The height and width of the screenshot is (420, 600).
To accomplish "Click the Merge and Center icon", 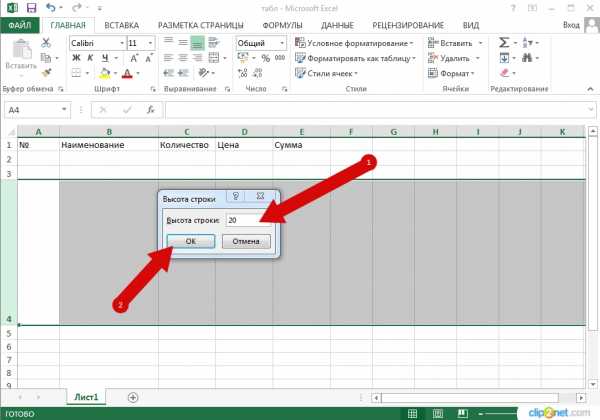I will coord(214,58).
